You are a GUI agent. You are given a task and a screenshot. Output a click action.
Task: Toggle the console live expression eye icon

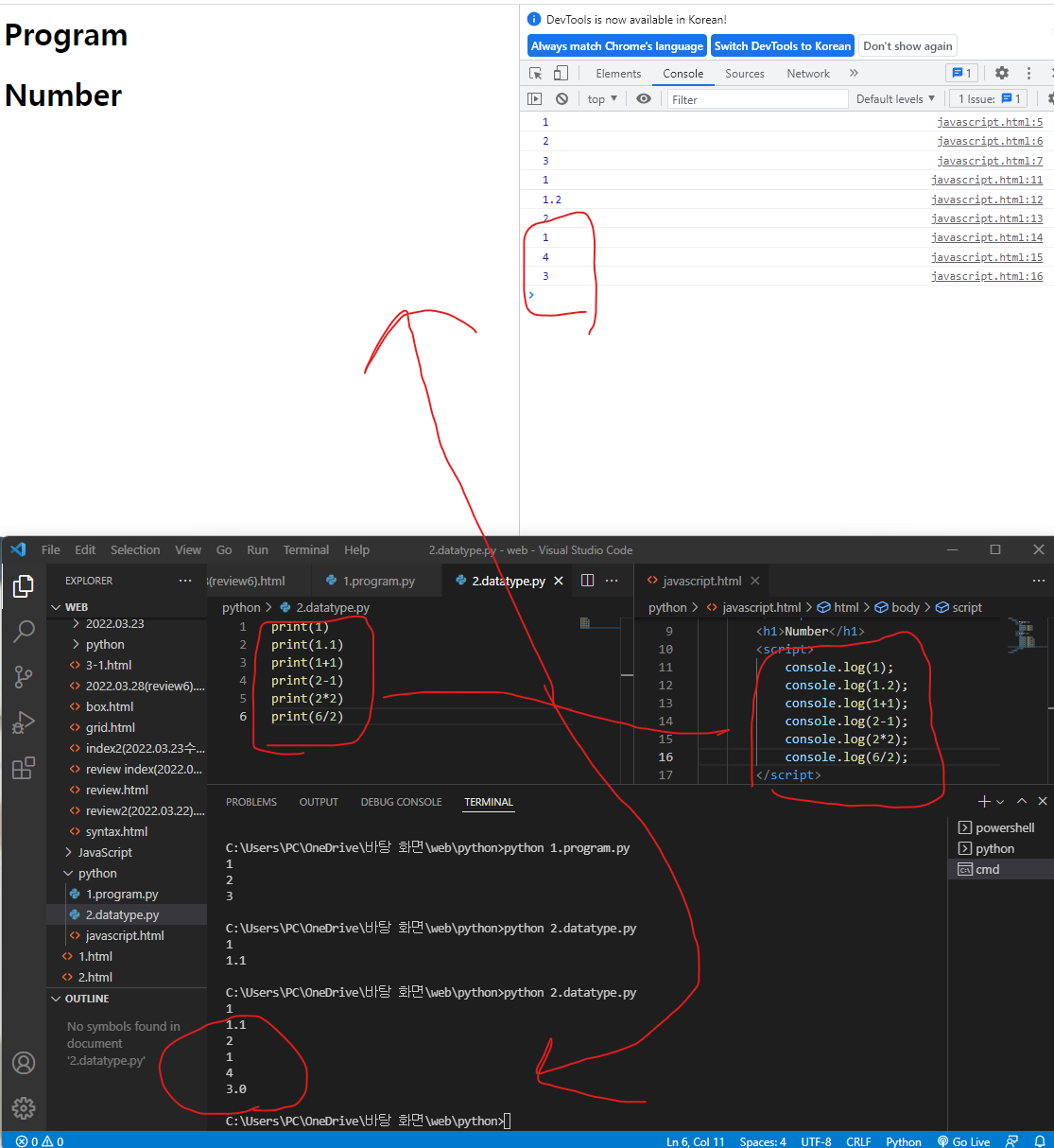tap(644, 98)
